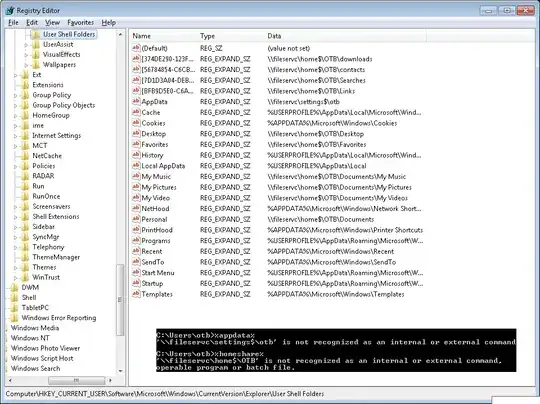Click the DWM folder icon
Image resolution: width=540 pixels, height=404 pixels.
[x=14, y=288]
